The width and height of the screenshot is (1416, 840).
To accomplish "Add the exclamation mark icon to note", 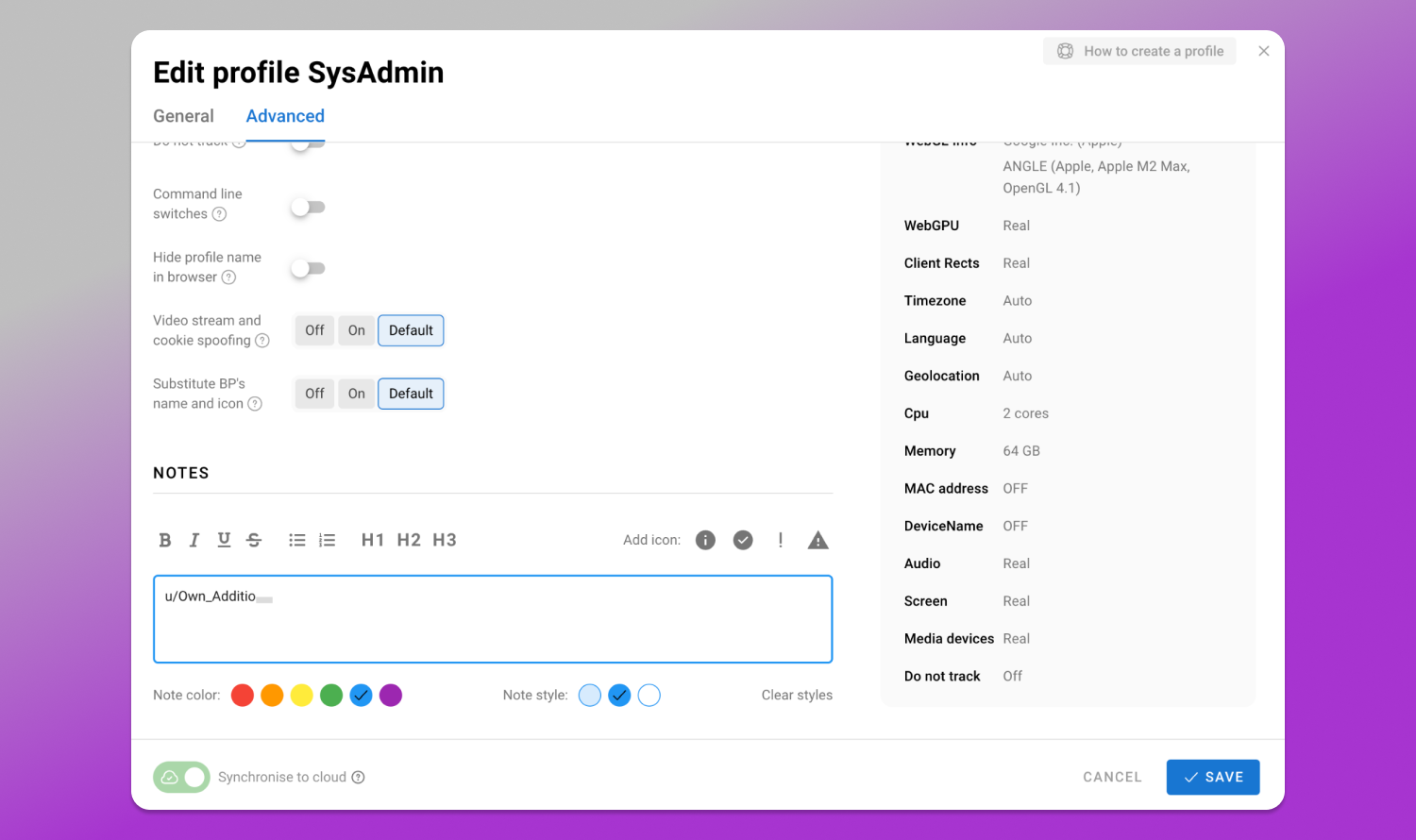I will [781, 540].
